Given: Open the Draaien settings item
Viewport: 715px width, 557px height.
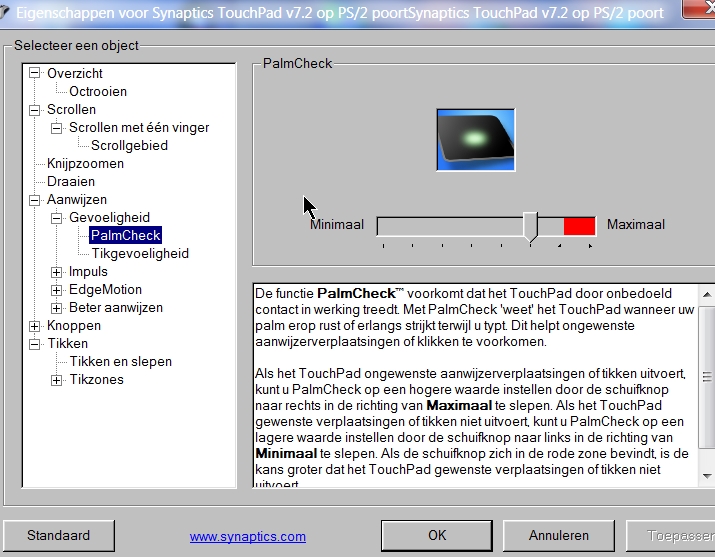Looking at the screenshot, I should click(x=71, y=182).
